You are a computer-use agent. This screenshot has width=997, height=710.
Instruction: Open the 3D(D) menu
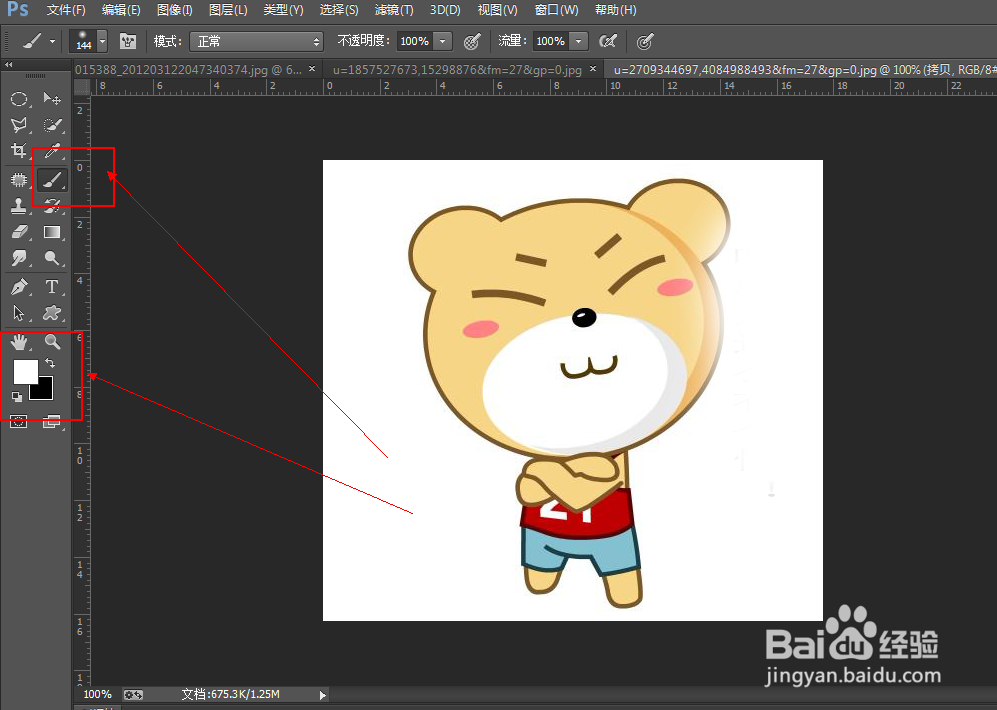point(444,10)
